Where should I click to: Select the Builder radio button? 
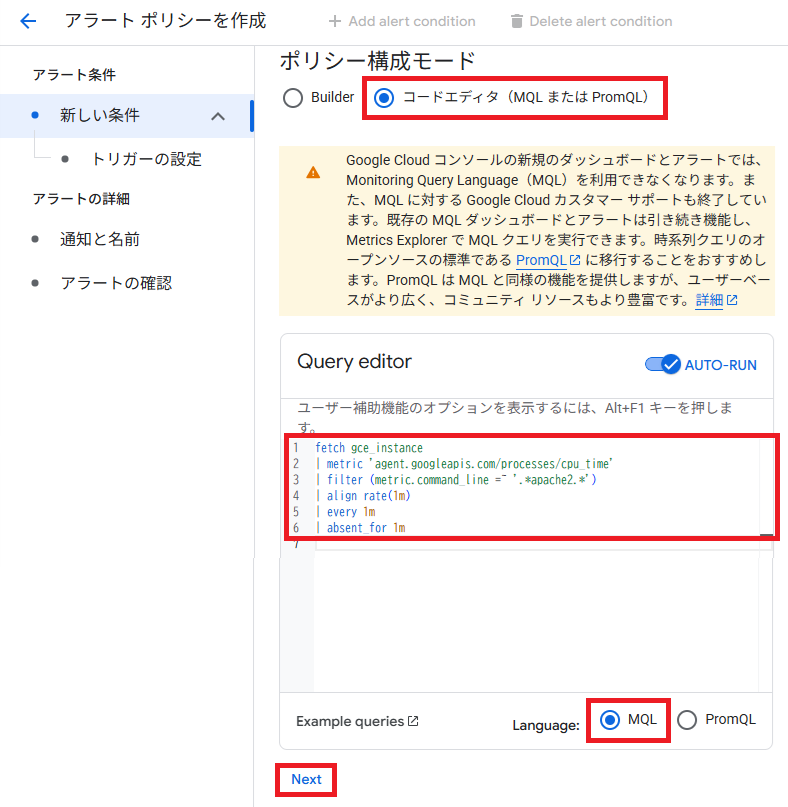(293, 98)
